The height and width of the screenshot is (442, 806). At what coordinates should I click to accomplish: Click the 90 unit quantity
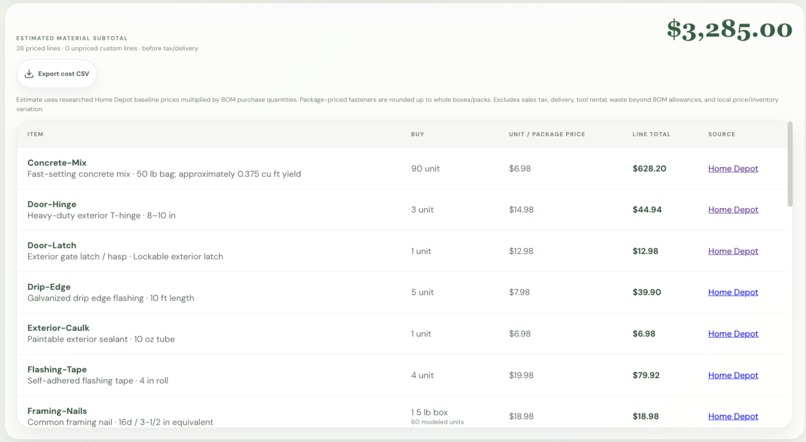(425, 169)
